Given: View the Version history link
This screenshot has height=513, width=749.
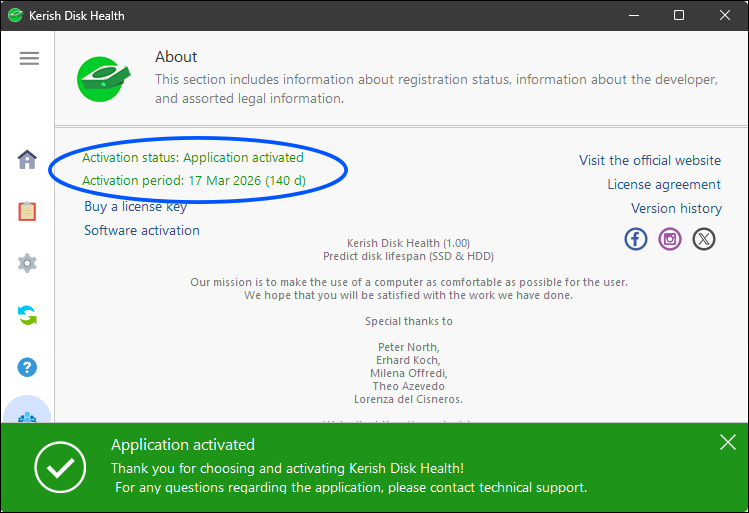Looking at the screenshot, I should coord(676,208).
